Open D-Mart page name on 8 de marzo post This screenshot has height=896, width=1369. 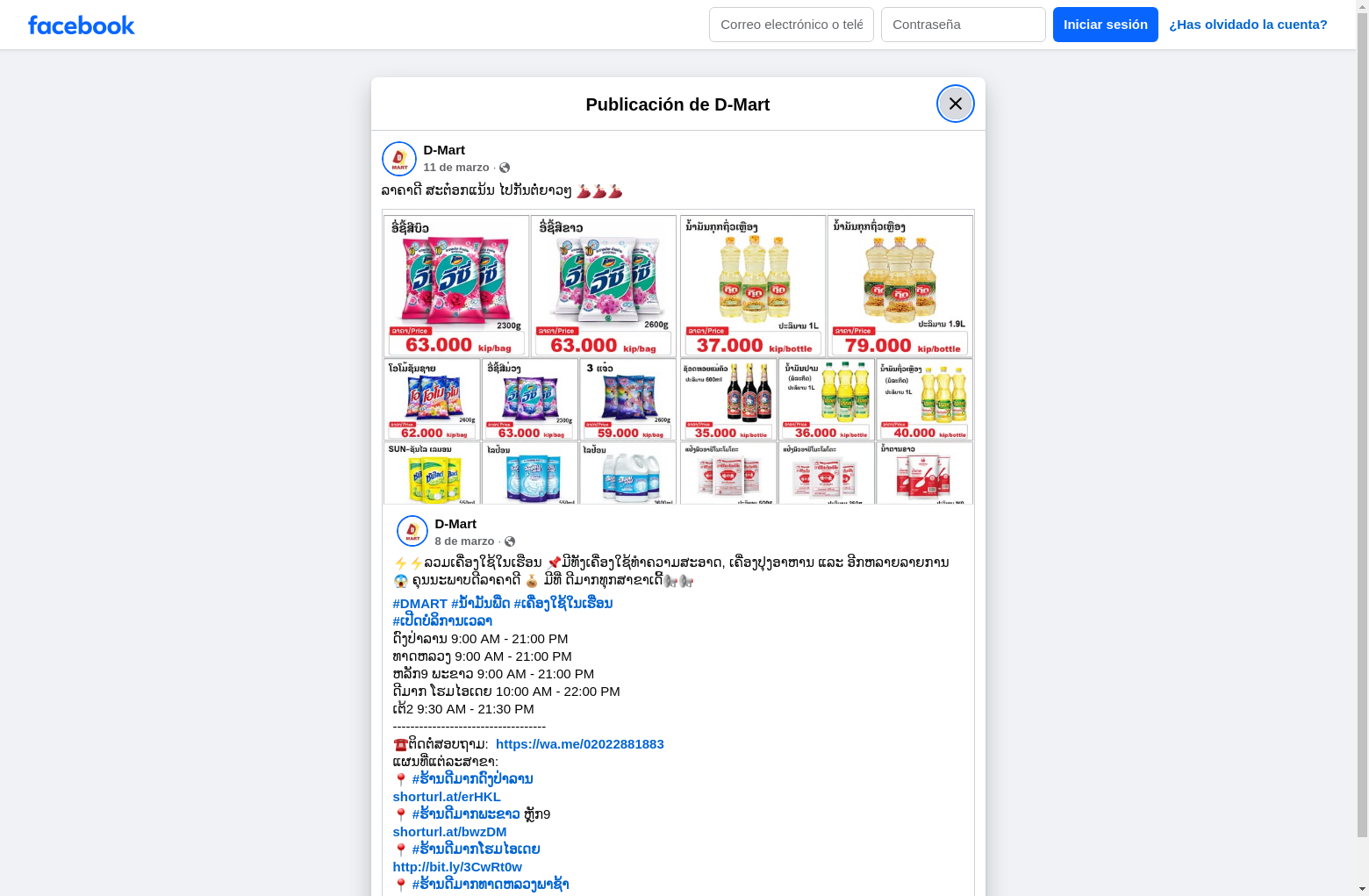pos(455,524)
